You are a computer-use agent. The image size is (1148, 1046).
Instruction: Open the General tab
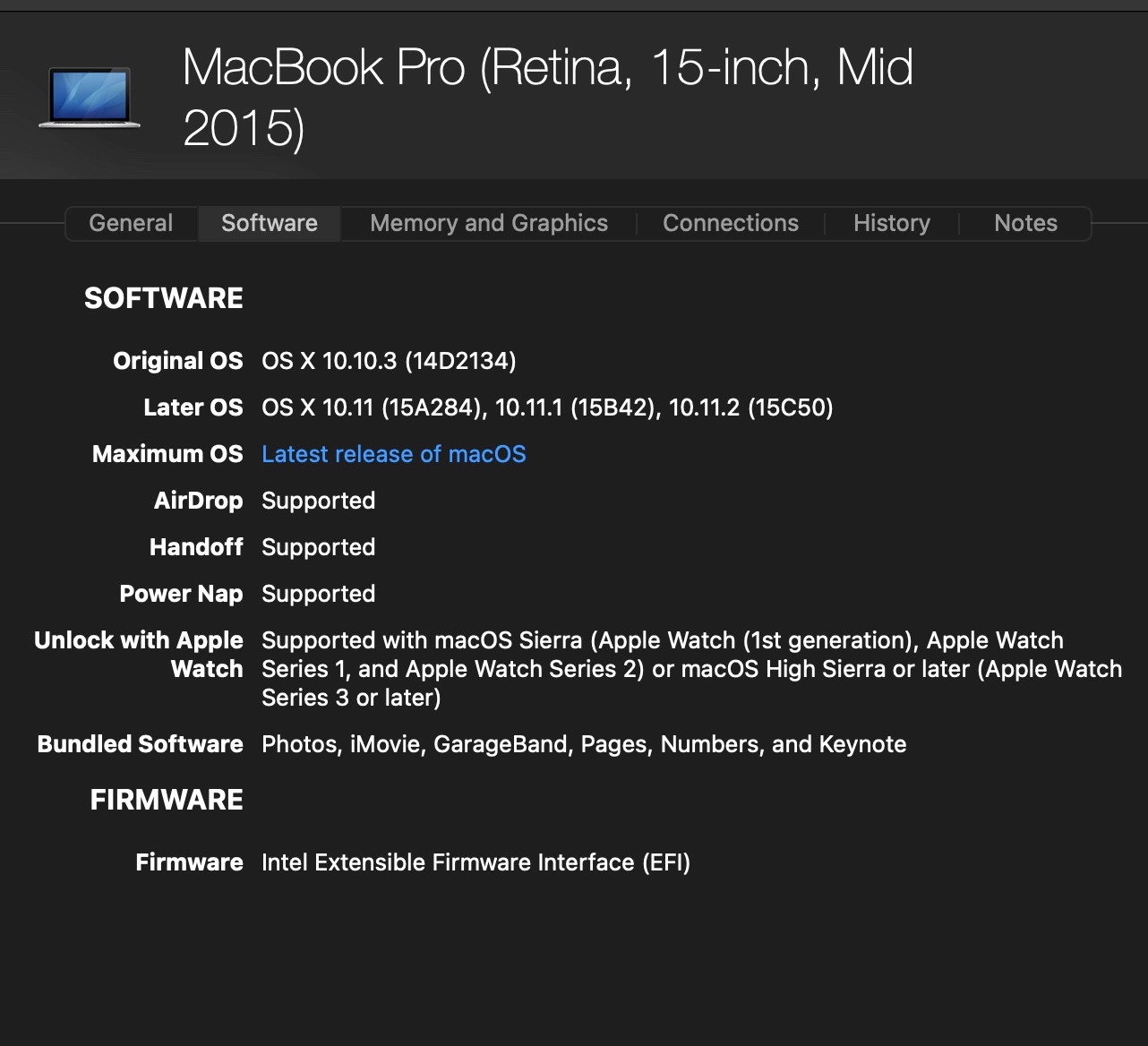(x=131, y=223)
